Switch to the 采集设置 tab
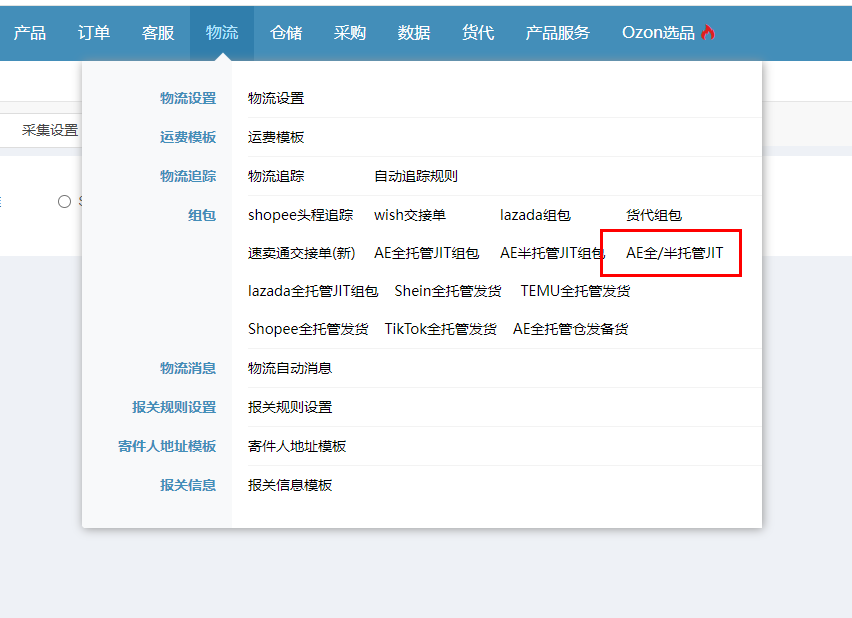Screen dimensions: 852x618 point(50,130)
